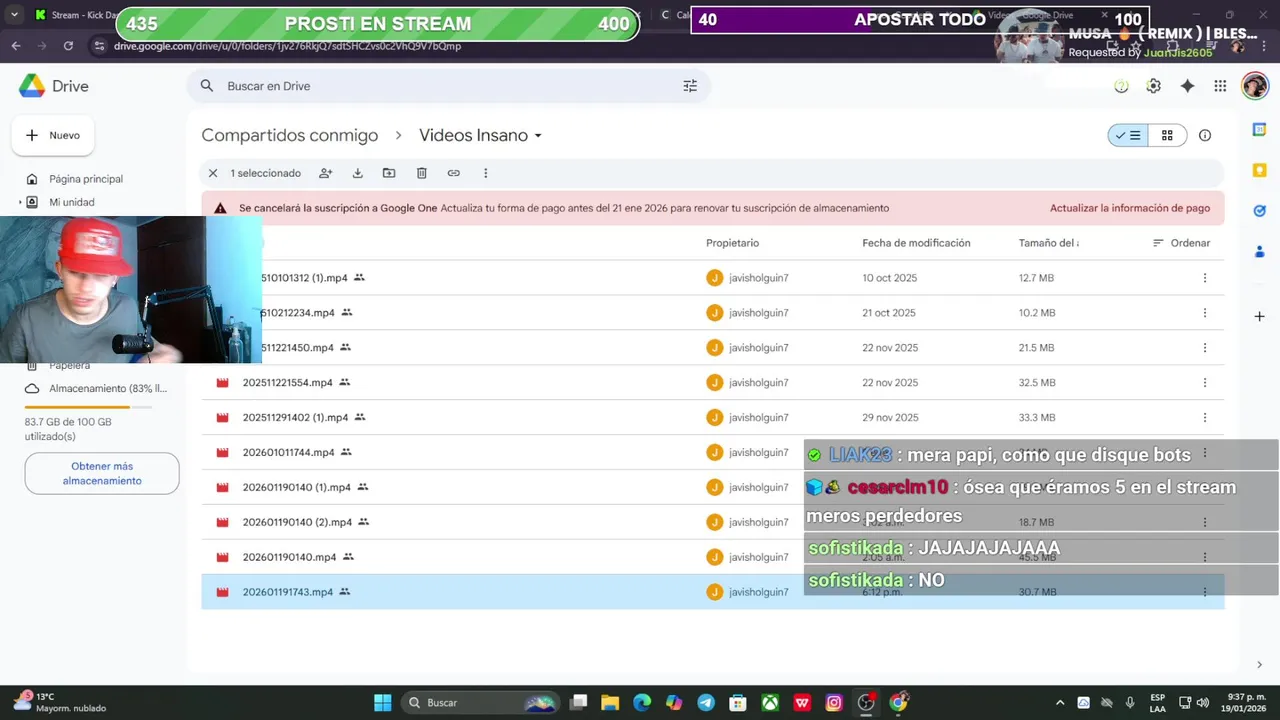Click javisholguin7 owner of 202511221554.mp4

(759, 383)
